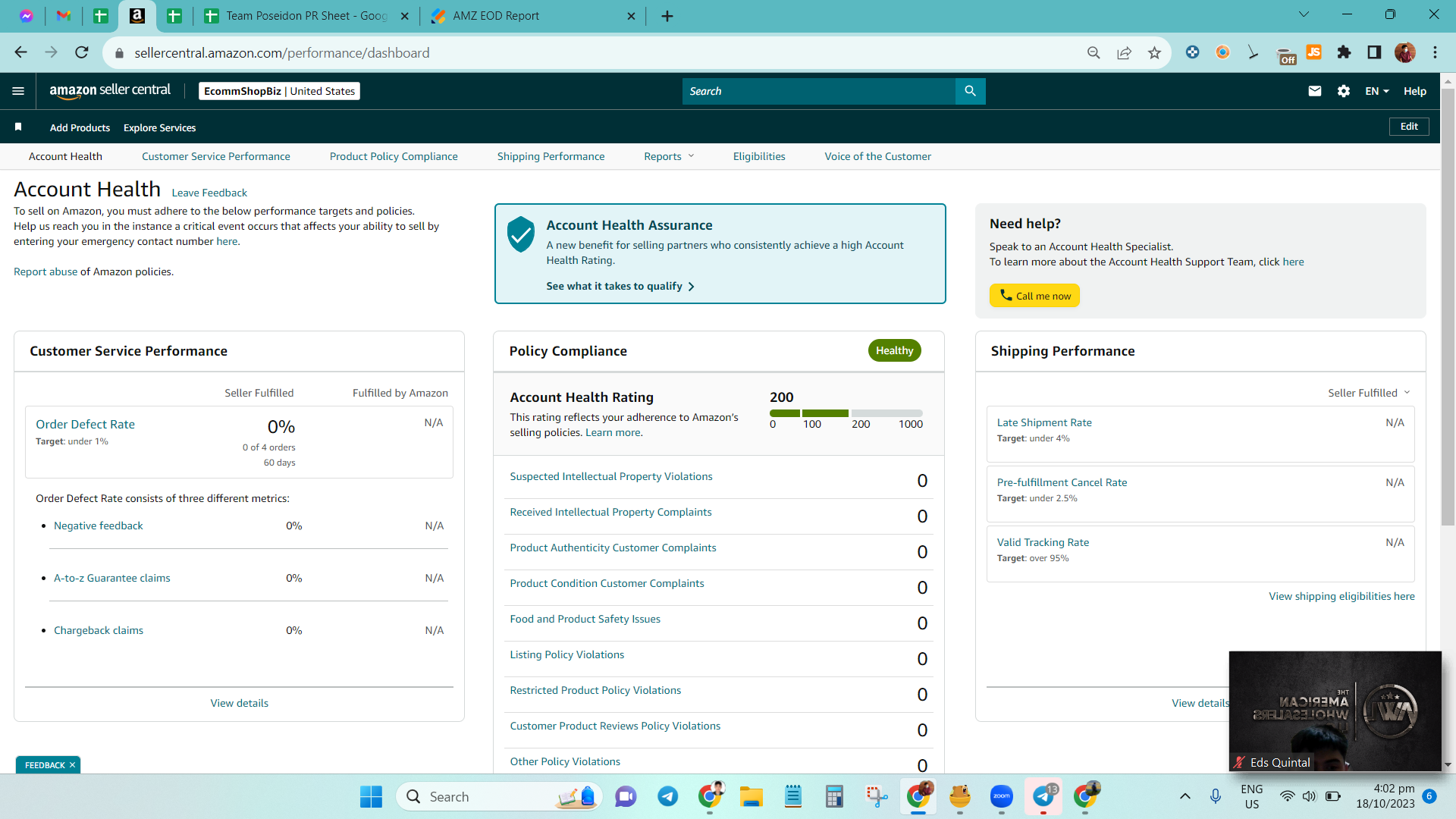1456x819 pixels.
Task: Open Calculator from the taskbar
Action: point(834,796)
